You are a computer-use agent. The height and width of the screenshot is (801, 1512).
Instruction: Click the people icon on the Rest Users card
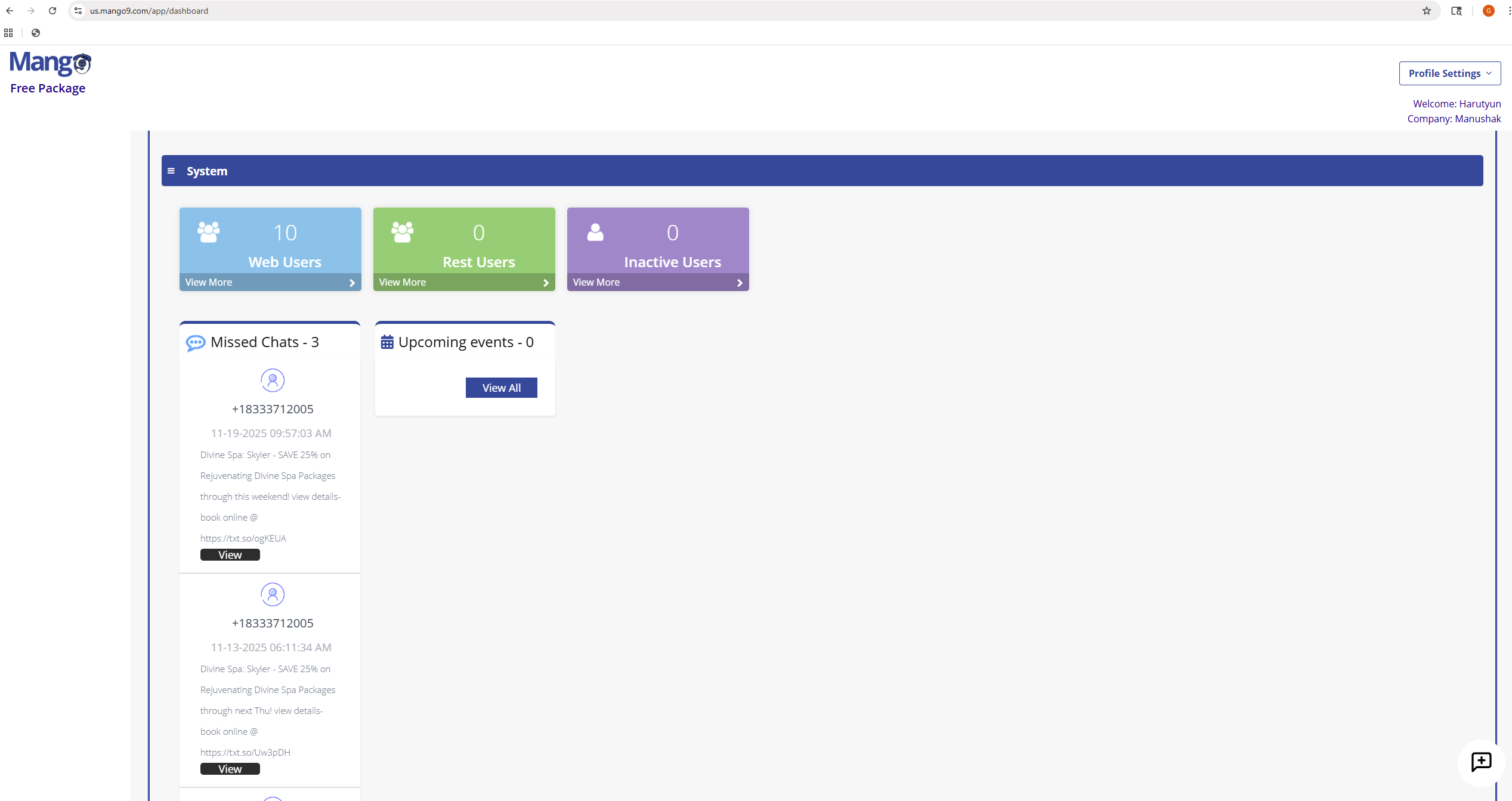pyautogui.click(x=402, y=232)
